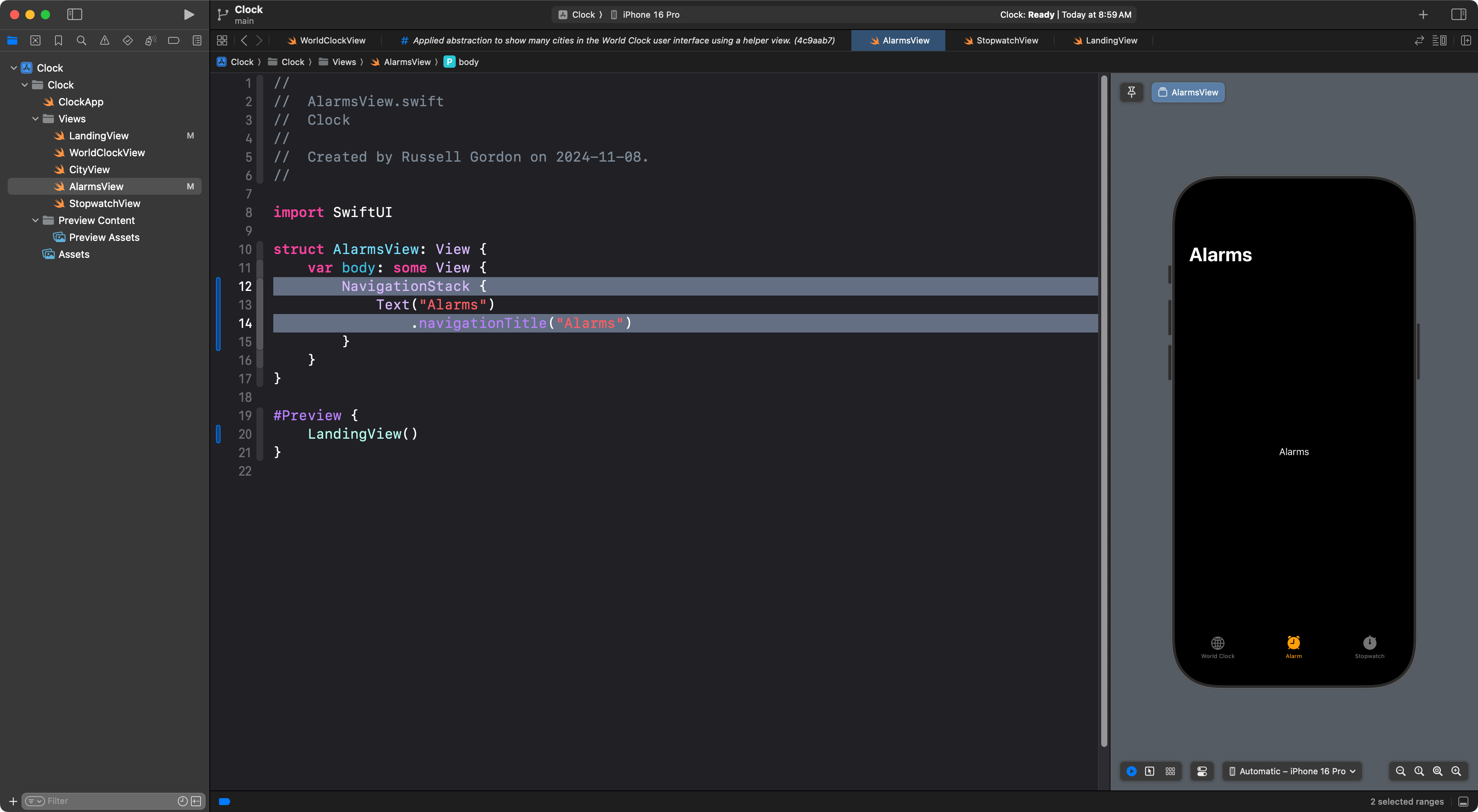This screenshot has width=1478, height=812.
Task: Toggle the right inspector panel
Action: 1458,14
